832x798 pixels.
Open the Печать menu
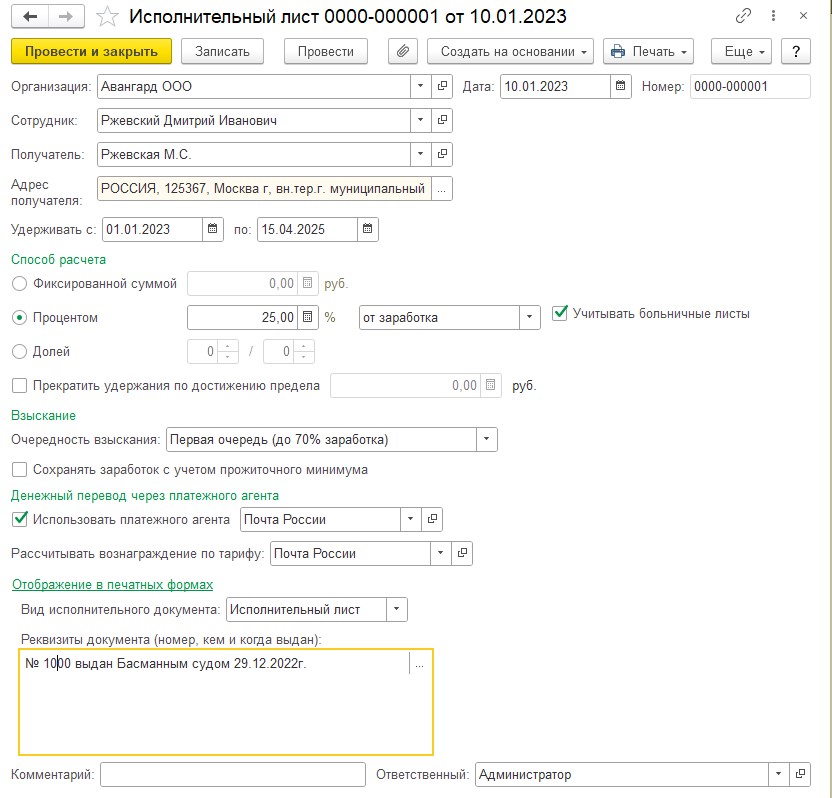tap(648, 51)
